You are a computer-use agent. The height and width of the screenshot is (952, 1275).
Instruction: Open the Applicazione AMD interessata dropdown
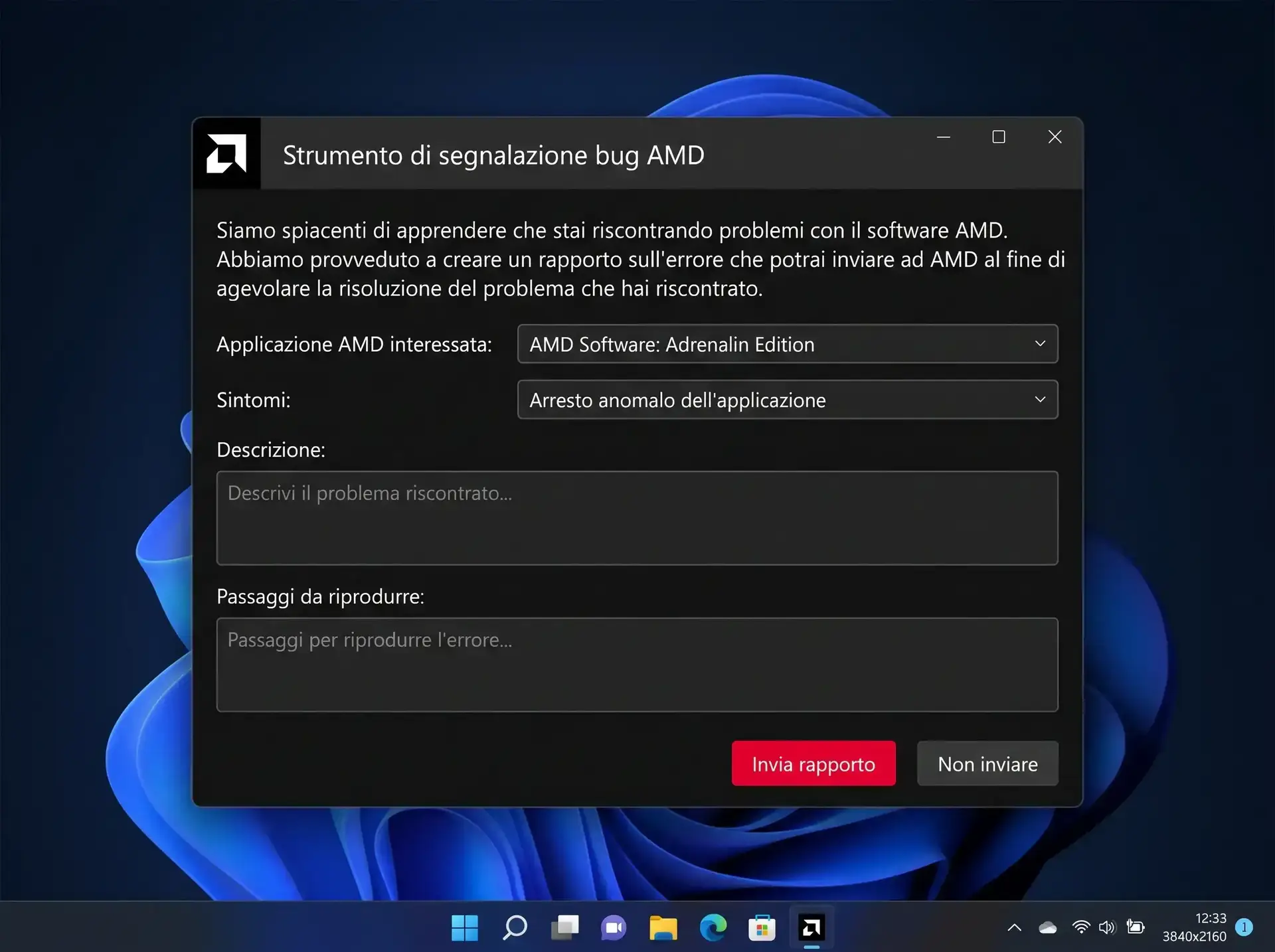[788, 344]
